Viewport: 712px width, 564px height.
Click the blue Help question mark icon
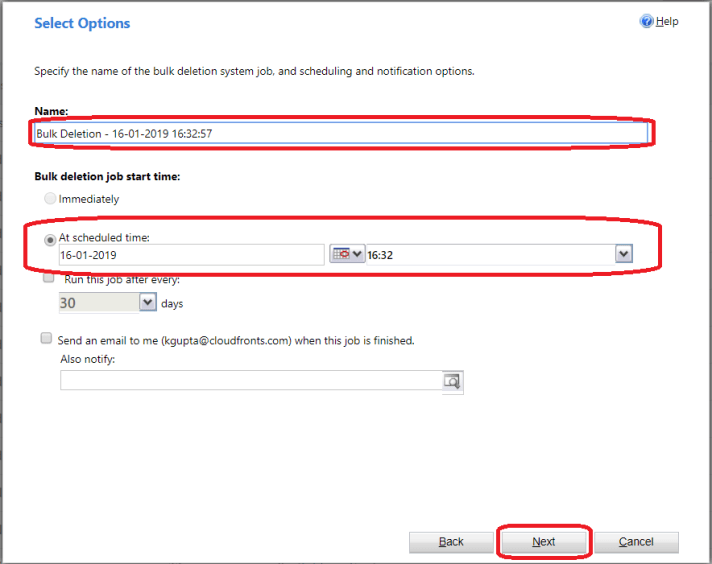click(646, 21)
